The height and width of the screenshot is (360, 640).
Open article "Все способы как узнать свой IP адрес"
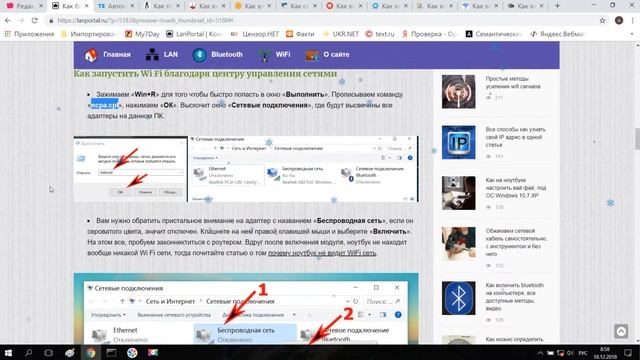[x=516, y=137]
